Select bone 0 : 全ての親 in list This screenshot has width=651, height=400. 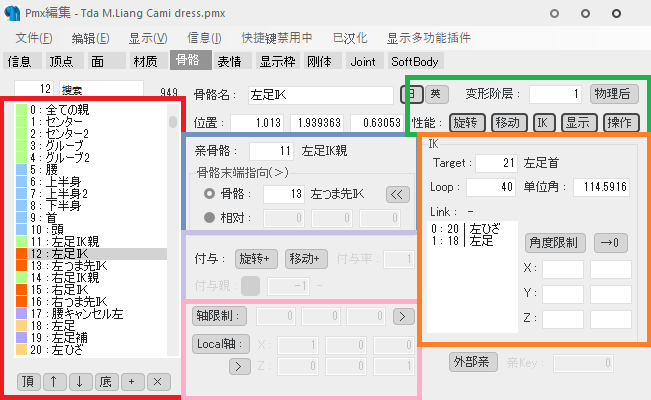91,110
